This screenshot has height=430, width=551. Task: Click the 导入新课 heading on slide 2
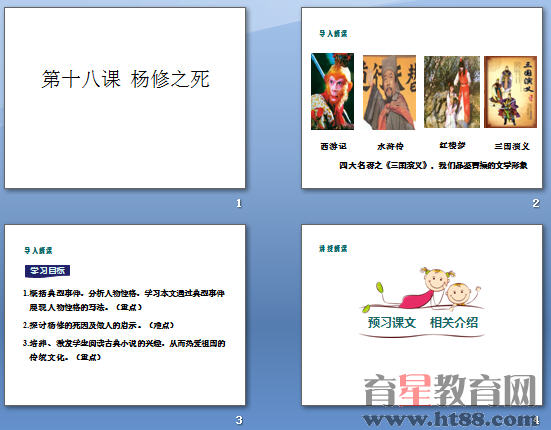(x=333, y=33)
